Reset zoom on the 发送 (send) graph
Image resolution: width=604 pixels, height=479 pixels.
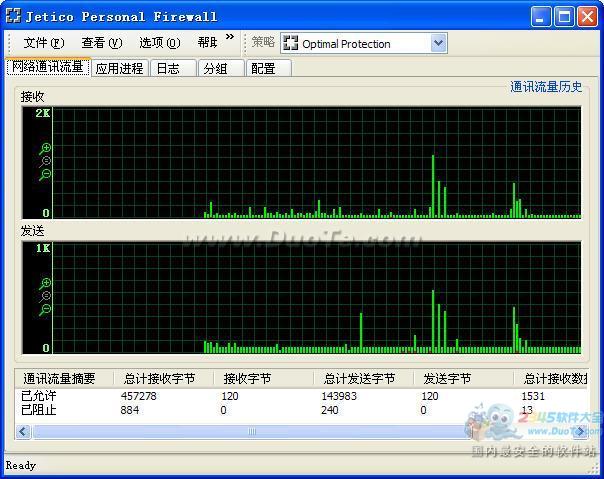[x=46, y=297]
